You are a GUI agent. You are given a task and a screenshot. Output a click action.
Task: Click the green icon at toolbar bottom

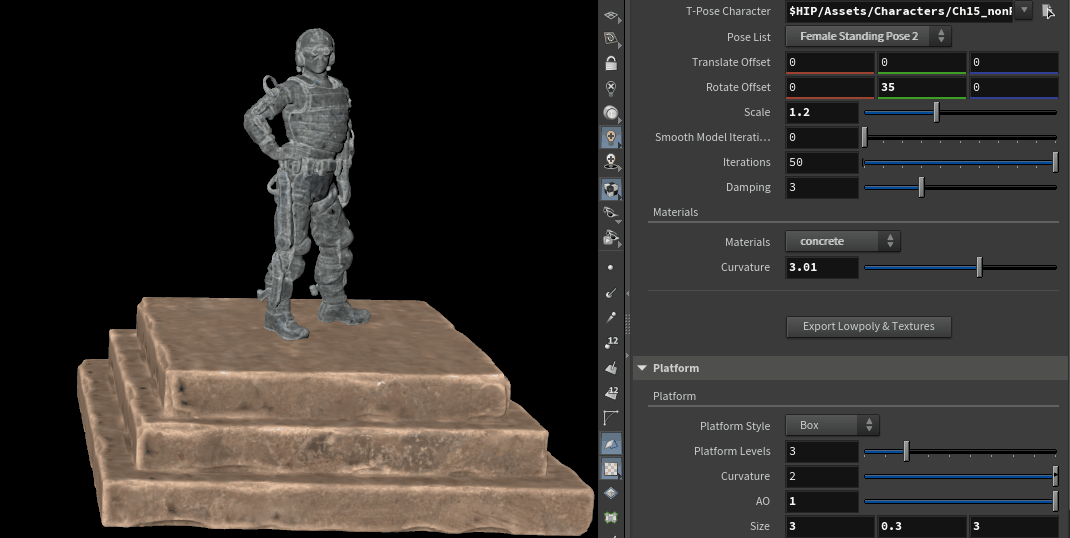611,518
